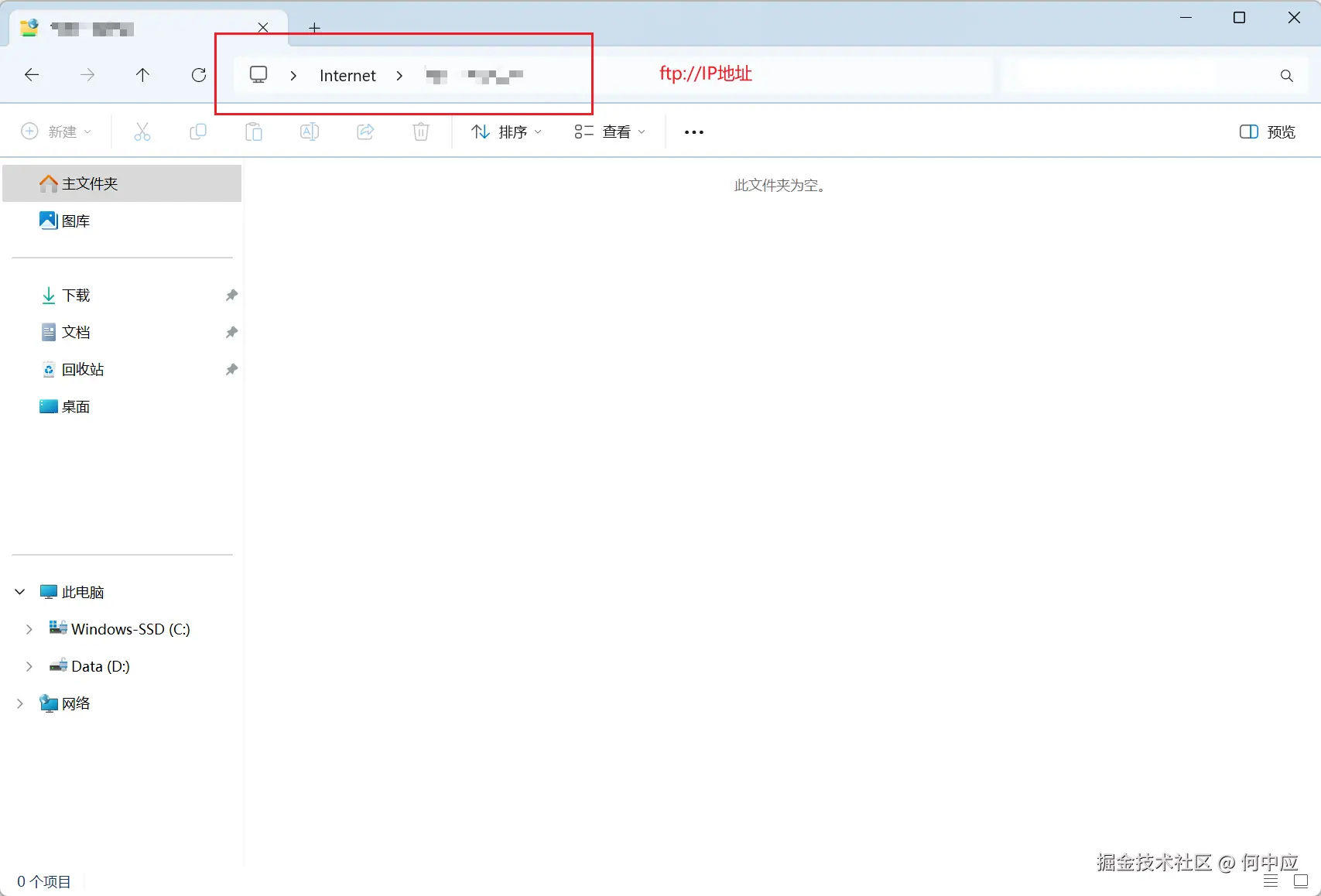This screenshot has height=896, width=1321.
Task: Open the 排序 sort dropdown
Action: [x=506, y=132]
